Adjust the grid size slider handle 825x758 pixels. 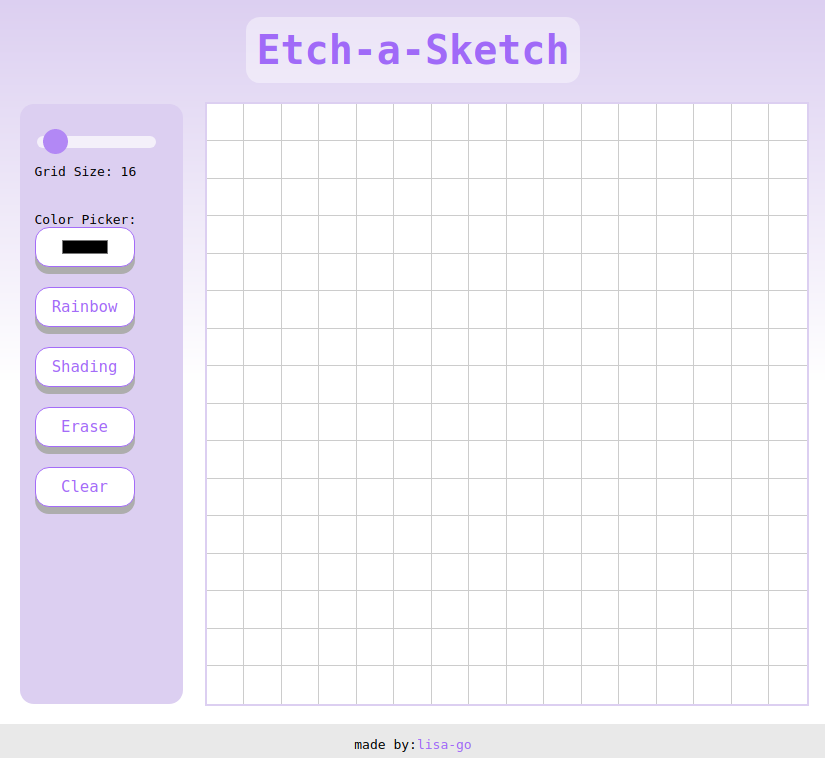pos(55,142)
